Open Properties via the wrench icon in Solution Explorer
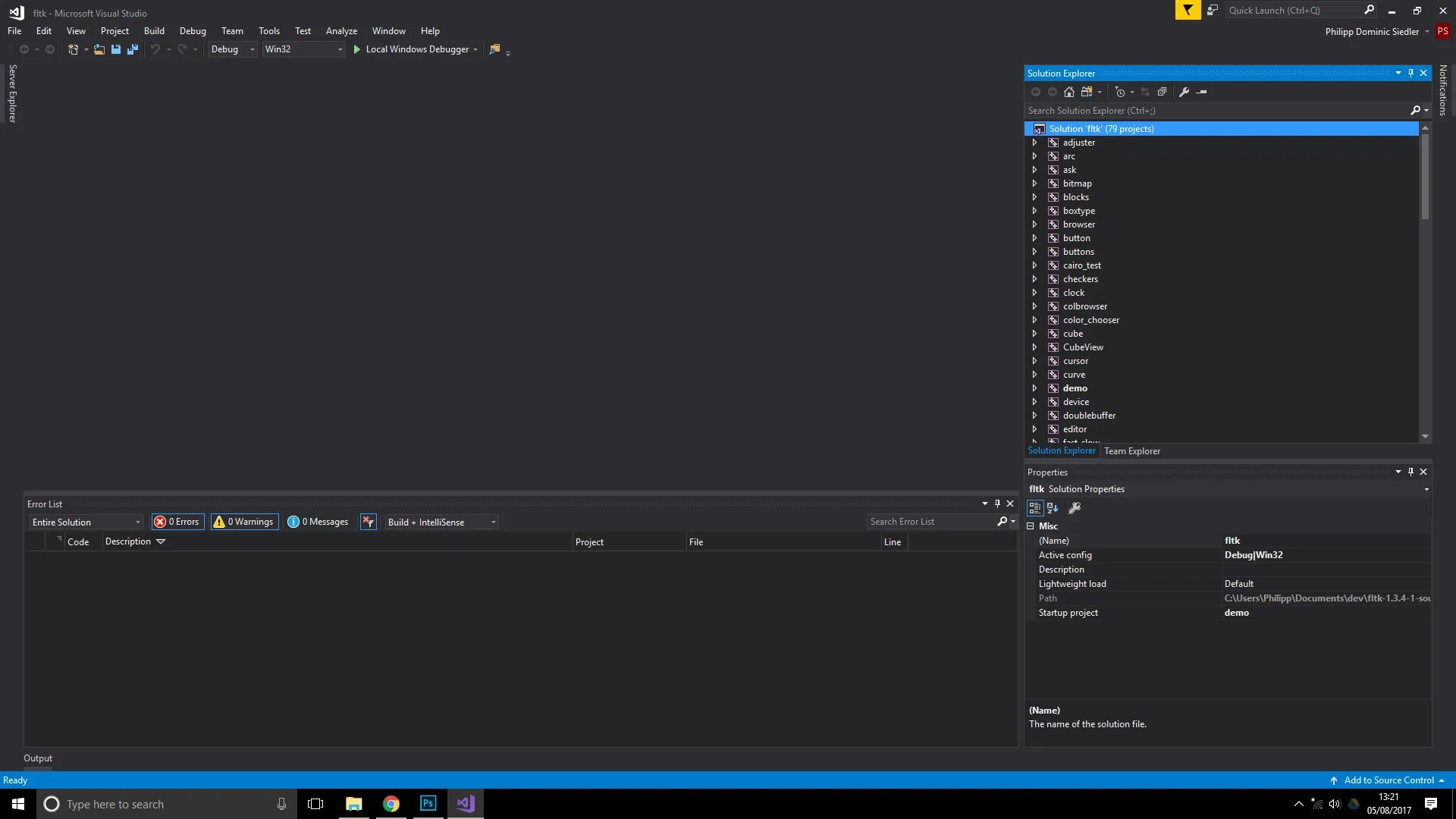The height and width of the screenshot is (819, 1456). coord(1184,92)
